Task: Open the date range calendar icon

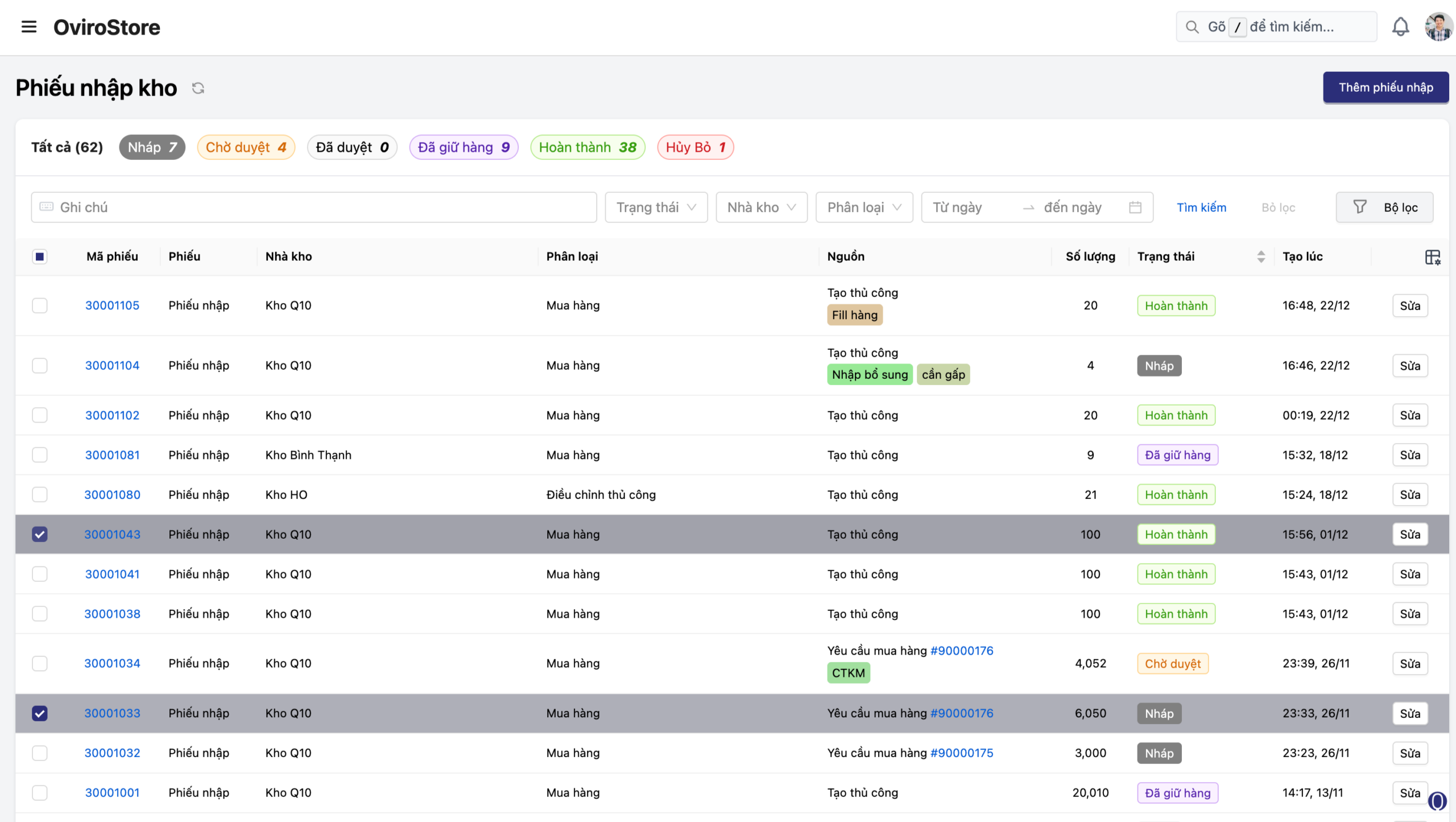Action: 1135,207
